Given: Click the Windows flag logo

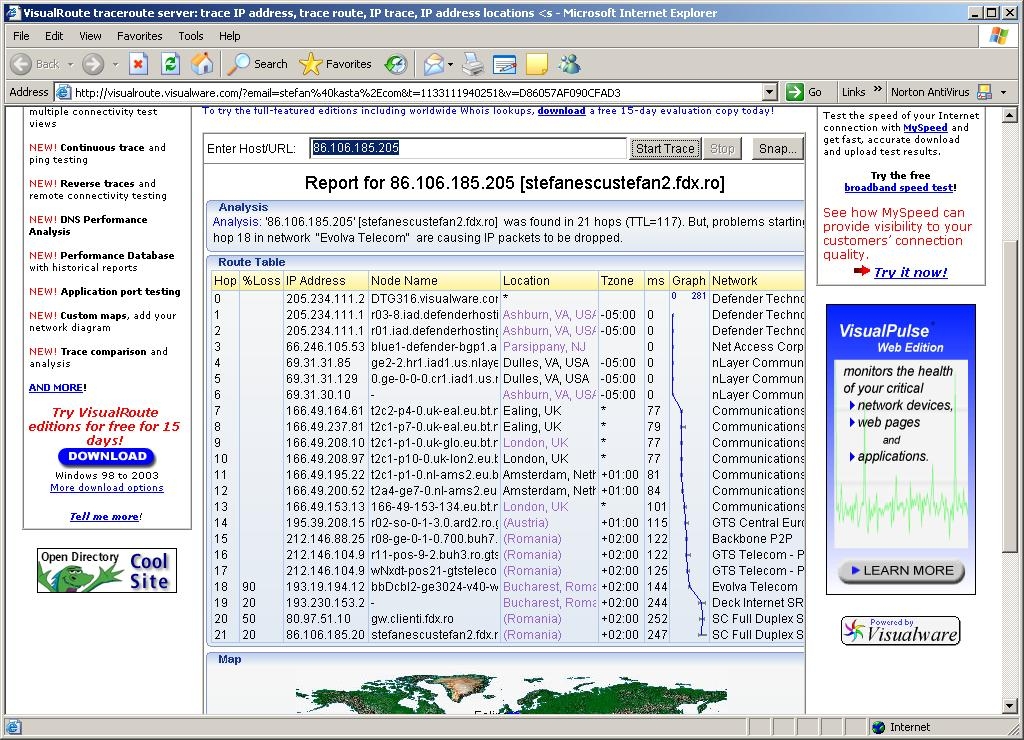Looking at the screenshot, I should [x=999, y=36].
